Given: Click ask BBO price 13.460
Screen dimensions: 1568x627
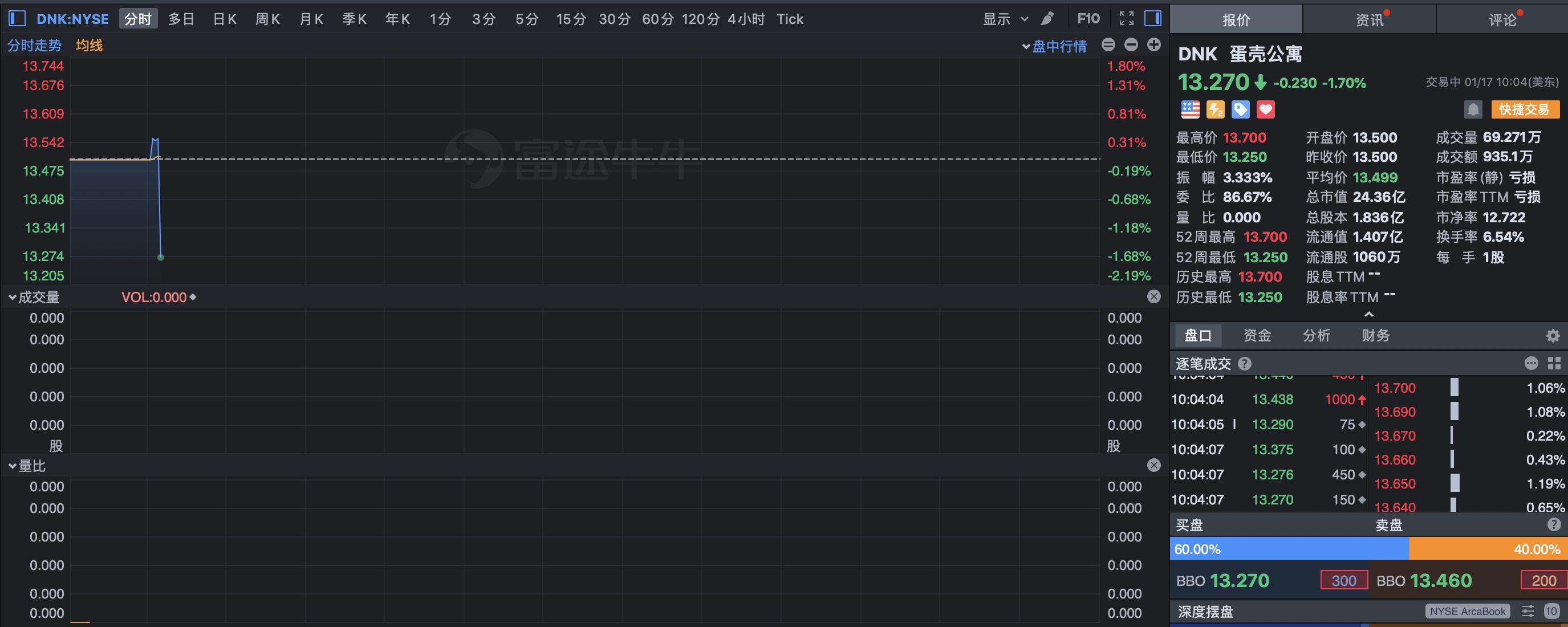Looking at the screenshot, I should pyautogui.click(x=1441, y=581).
